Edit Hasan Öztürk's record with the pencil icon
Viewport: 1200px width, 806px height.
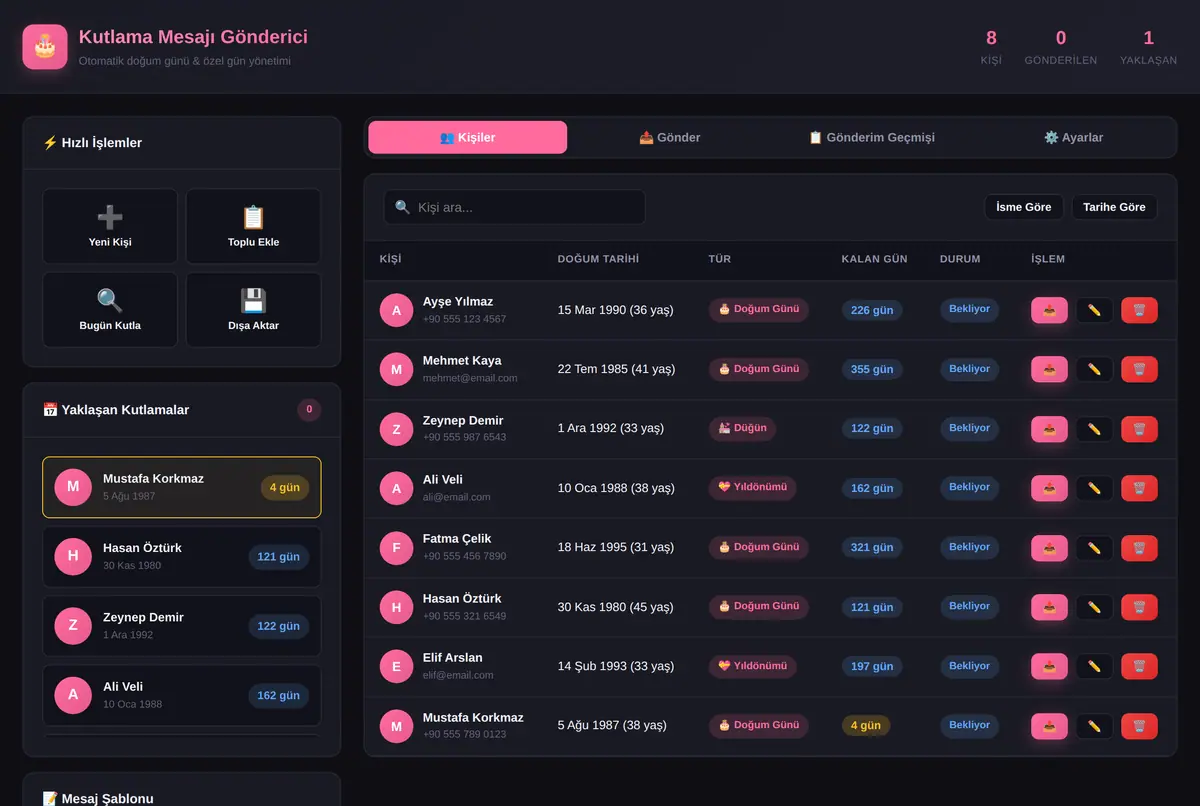tap(1094, 607)
